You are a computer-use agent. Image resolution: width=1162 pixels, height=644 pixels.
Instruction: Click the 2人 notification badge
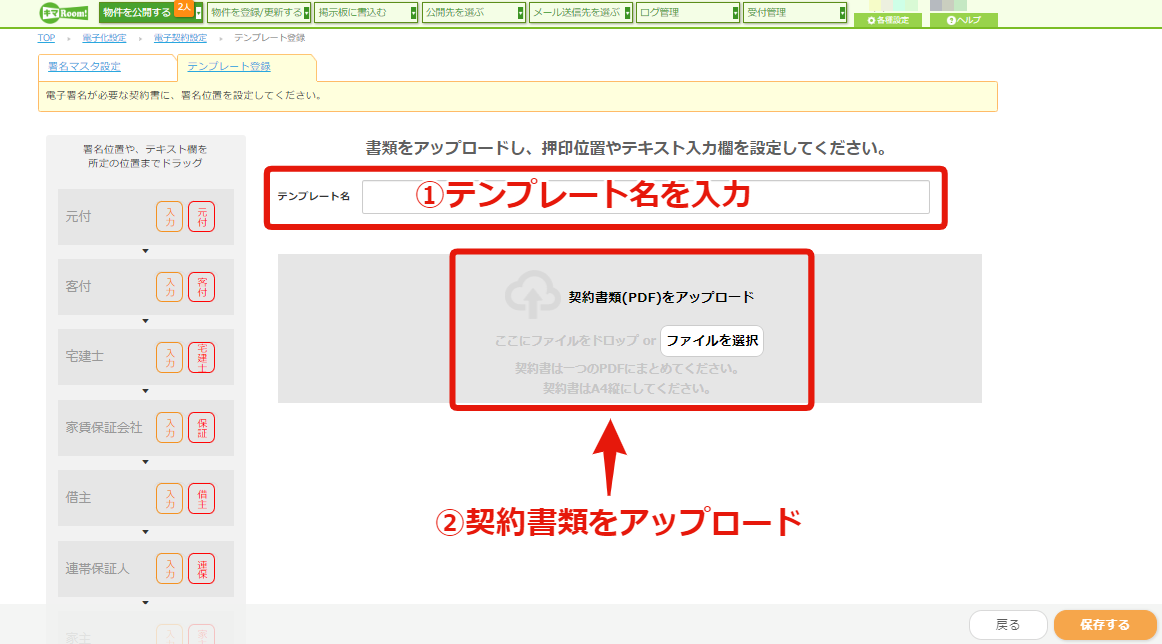click(x=184, y=7)
